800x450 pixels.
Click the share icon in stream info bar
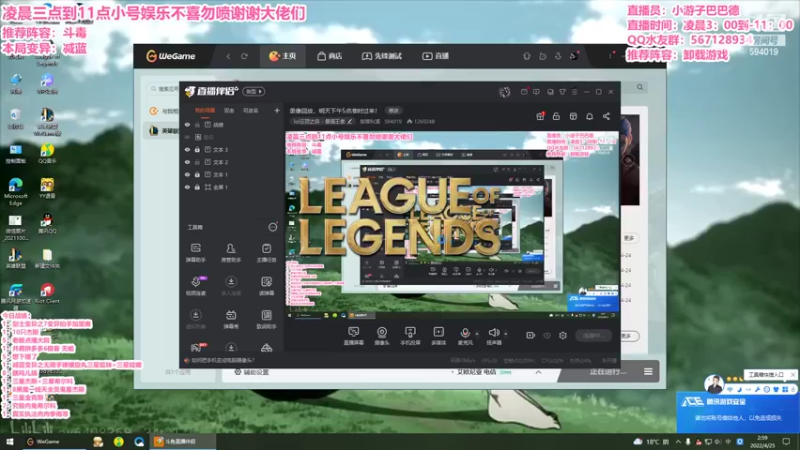(x=606, y=116)
